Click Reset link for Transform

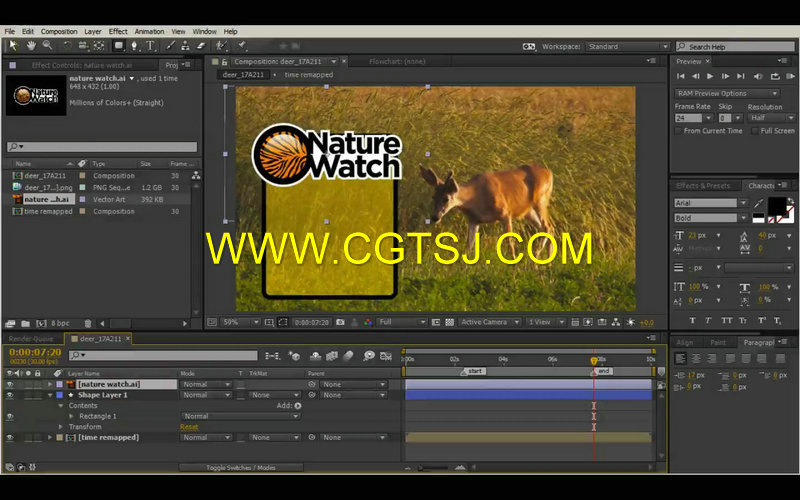pos(189,427)
